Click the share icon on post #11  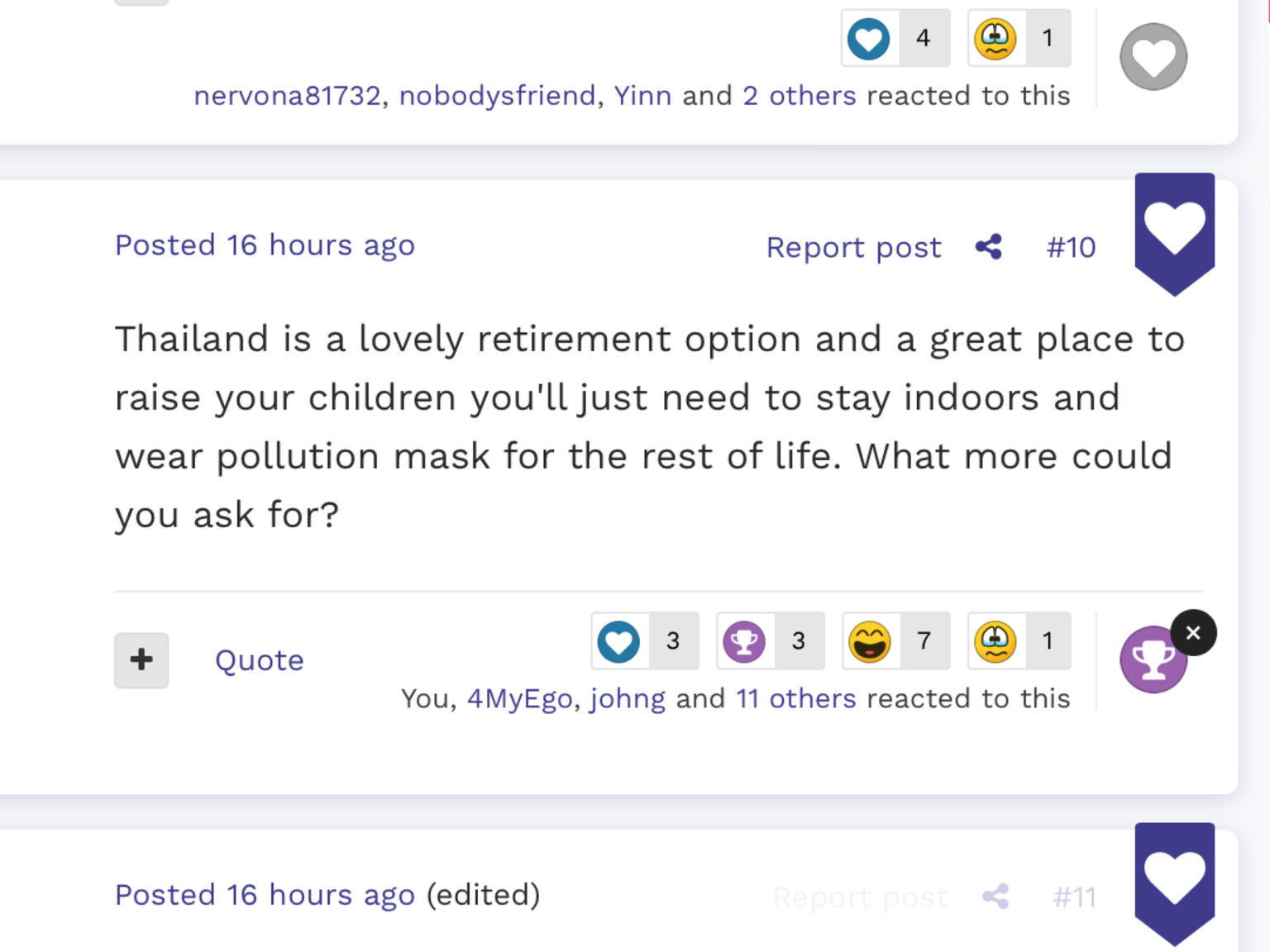995,897
